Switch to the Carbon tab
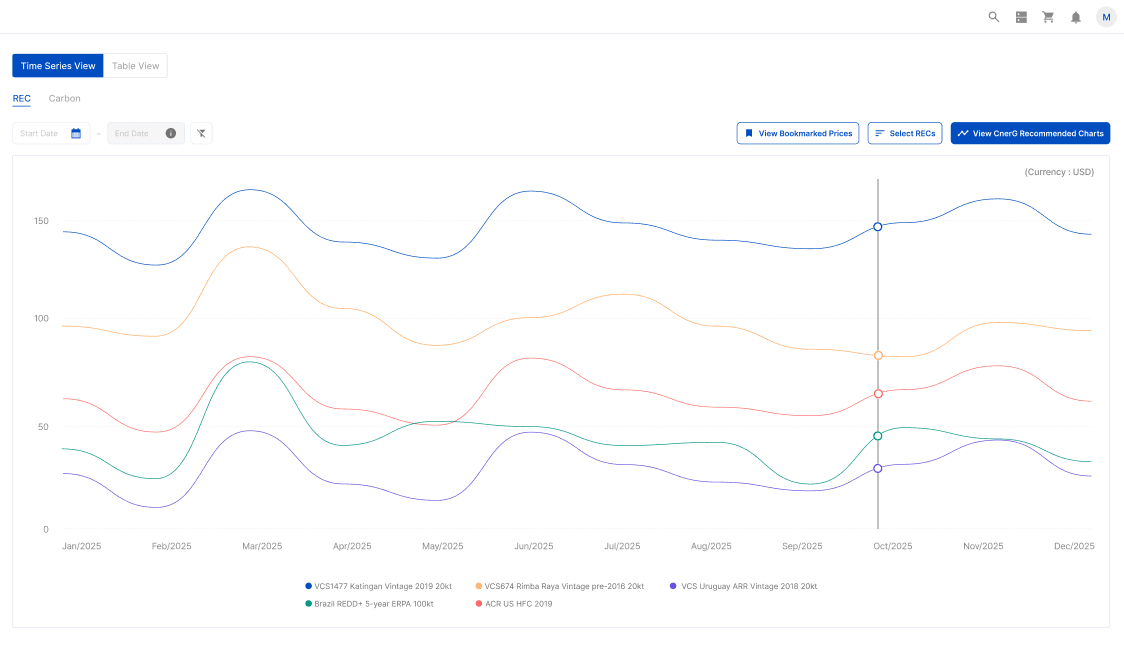This screenshot has width=1124, height=656. coord(64,98)
